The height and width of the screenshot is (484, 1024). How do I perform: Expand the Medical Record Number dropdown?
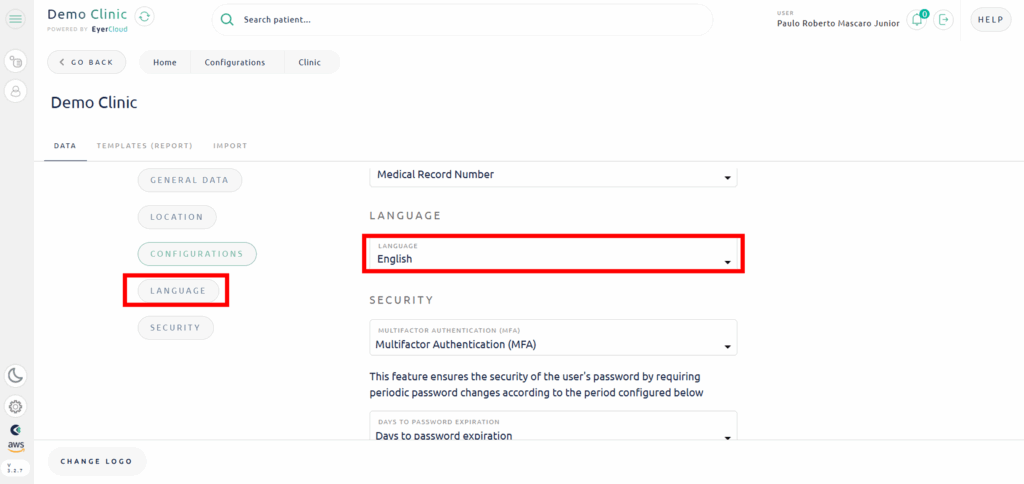(x=553, y=175)
